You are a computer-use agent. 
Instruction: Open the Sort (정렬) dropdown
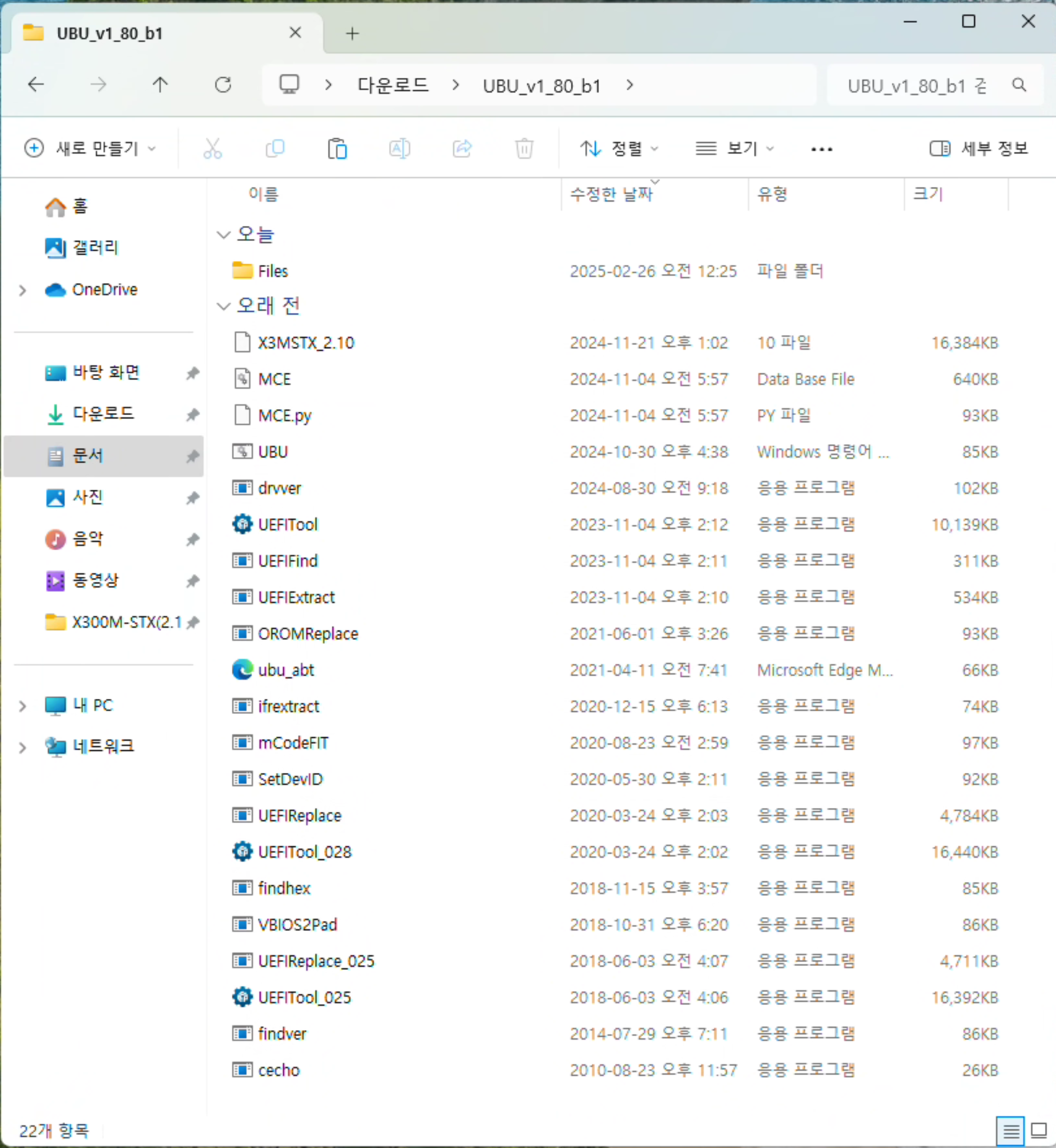click(x=619, y=149)
